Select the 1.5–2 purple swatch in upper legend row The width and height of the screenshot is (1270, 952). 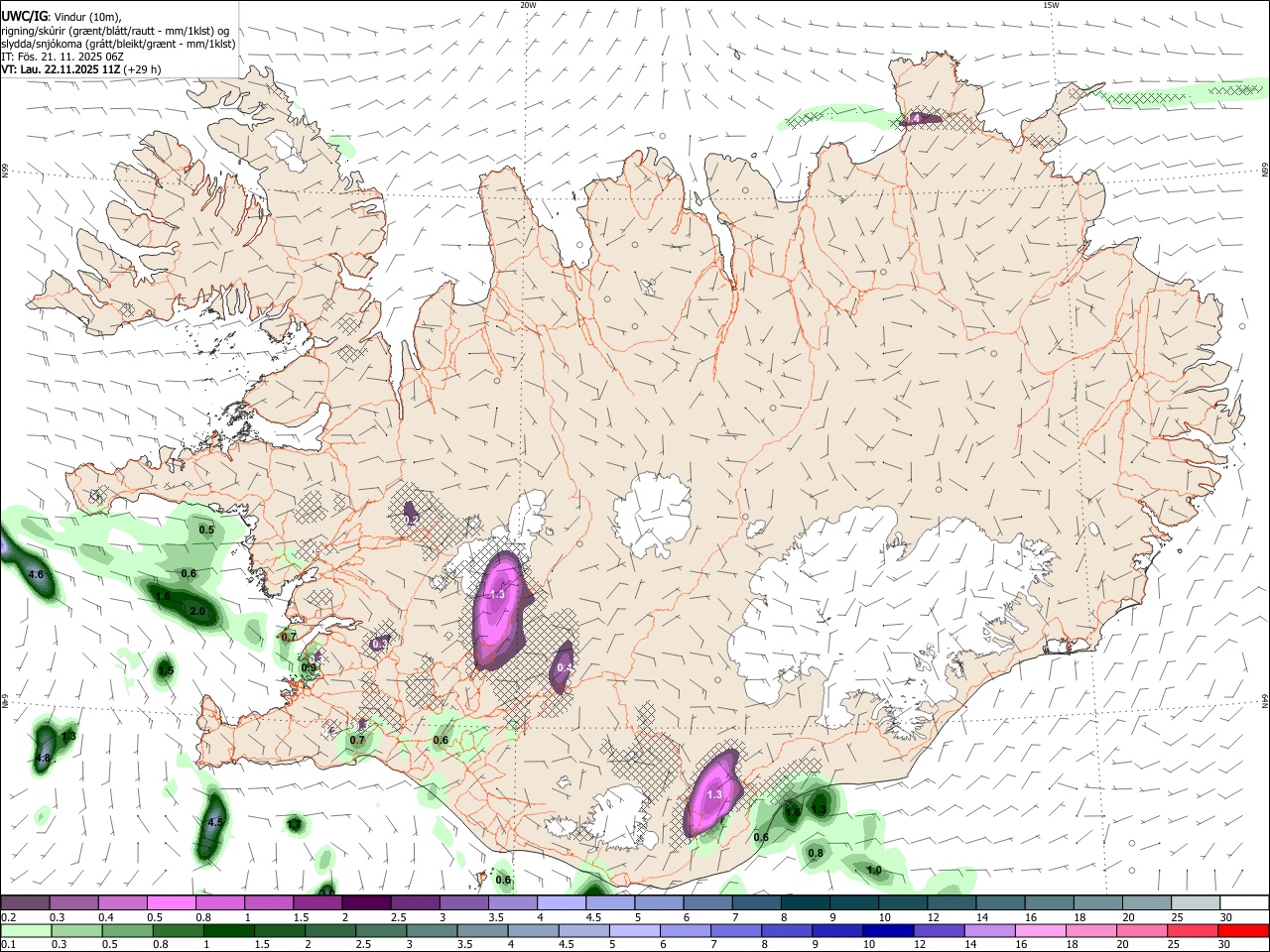[x=317, y=902]
